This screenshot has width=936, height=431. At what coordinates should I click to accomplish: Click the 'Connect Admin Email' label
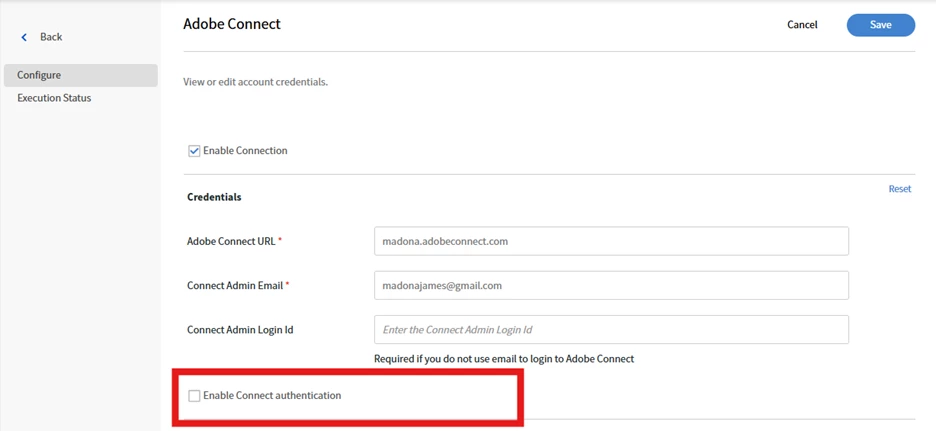tap(235, 285)
